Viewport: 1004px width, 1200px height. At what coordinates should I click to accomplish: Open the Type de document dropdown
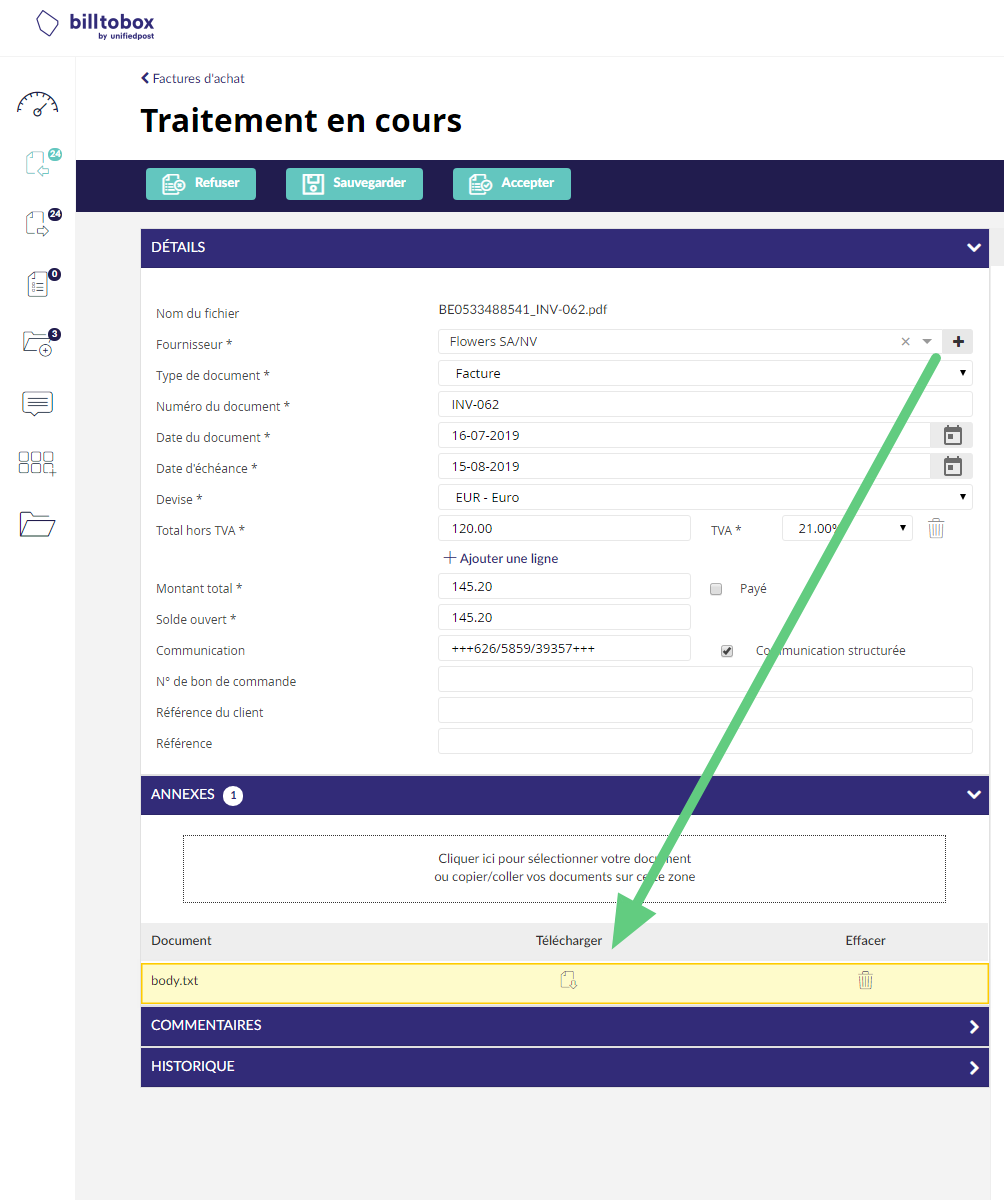(x=705, y=373)
